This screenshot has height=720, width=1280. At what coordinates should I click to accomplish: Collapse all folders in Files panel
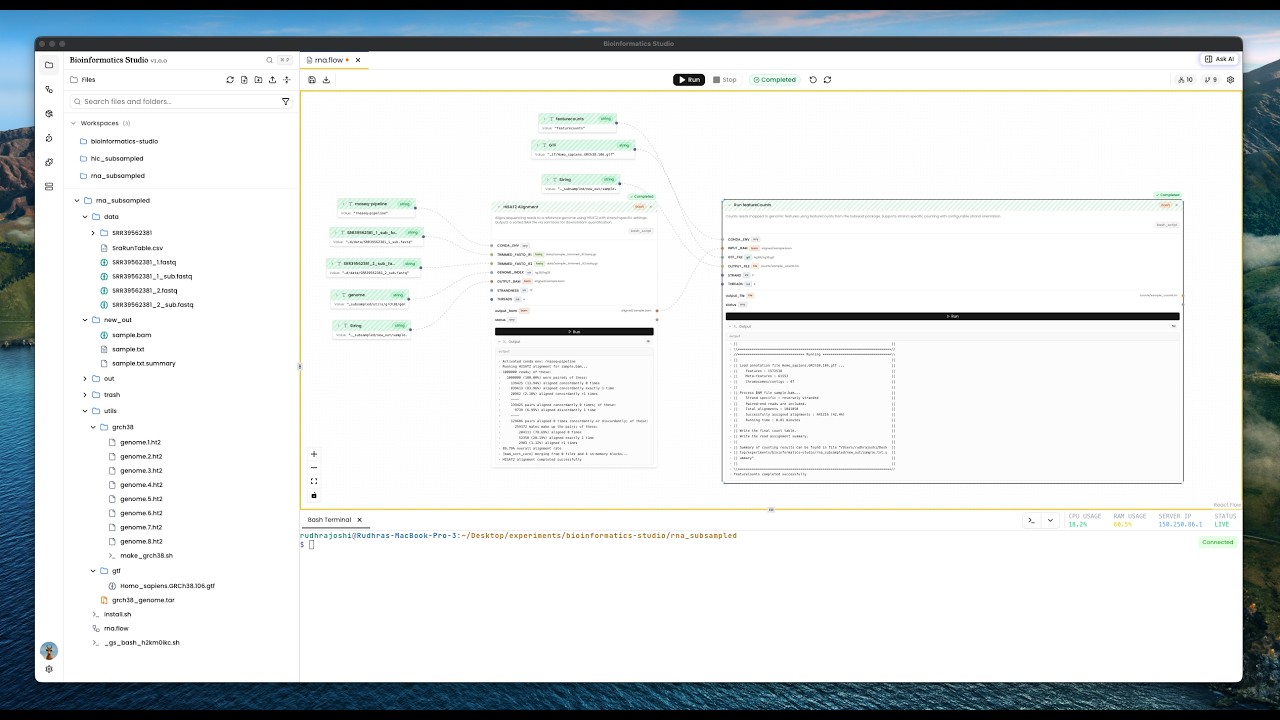(287, 79)
